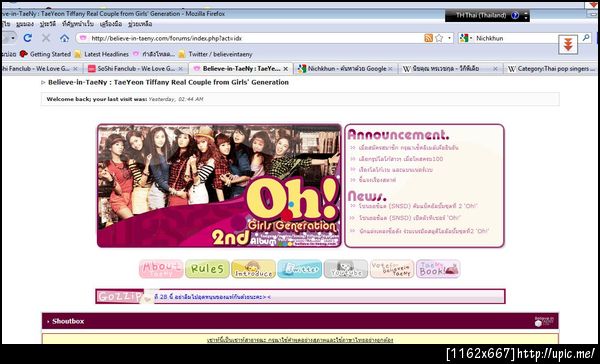Open the Rules image button

pos(207,269)
